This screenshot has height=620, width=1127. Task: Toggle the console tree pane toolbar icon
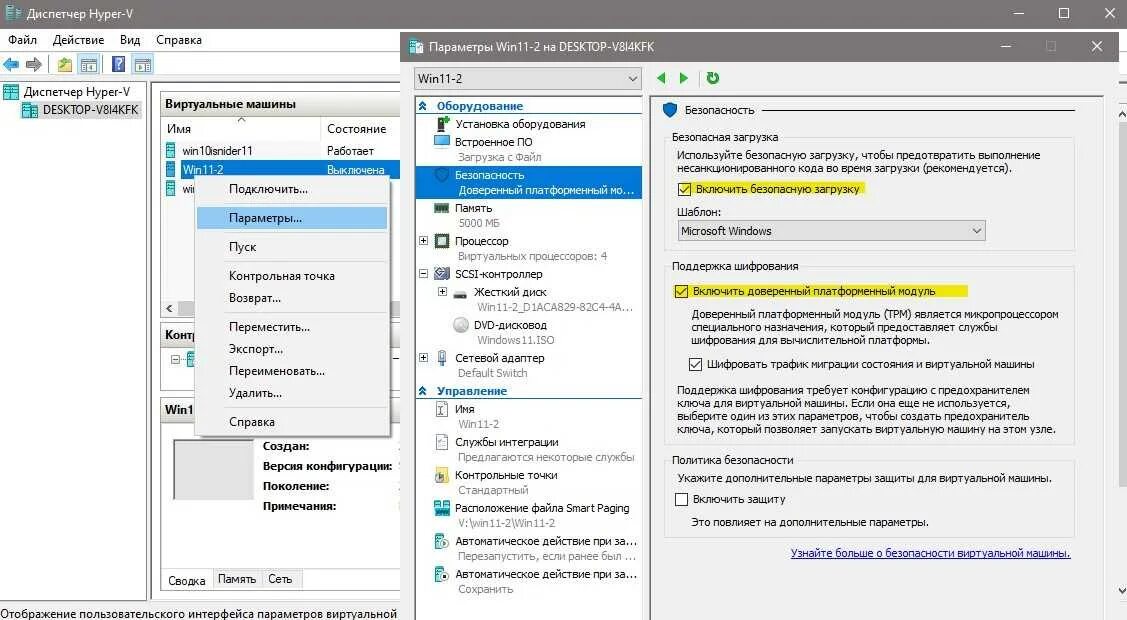(88, 65)
